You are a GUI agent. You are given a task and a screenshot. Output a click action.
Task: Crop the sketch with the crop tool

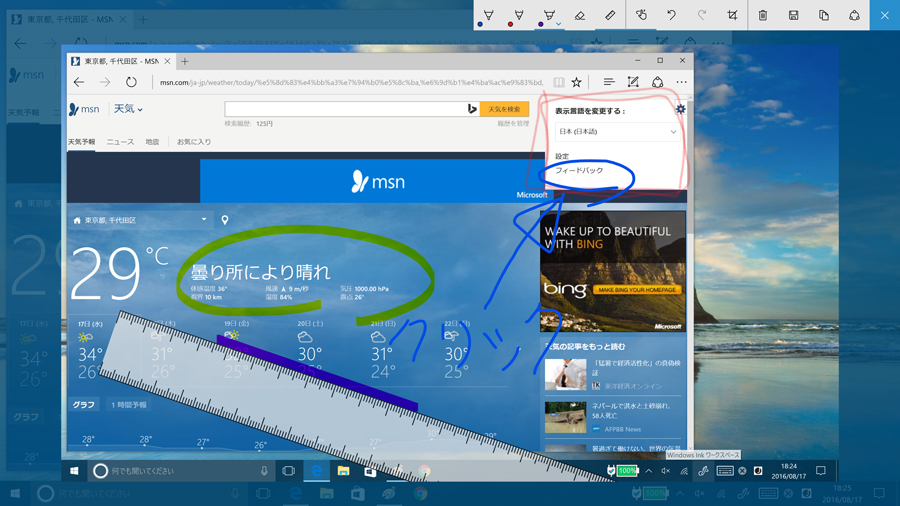point(732,15)
